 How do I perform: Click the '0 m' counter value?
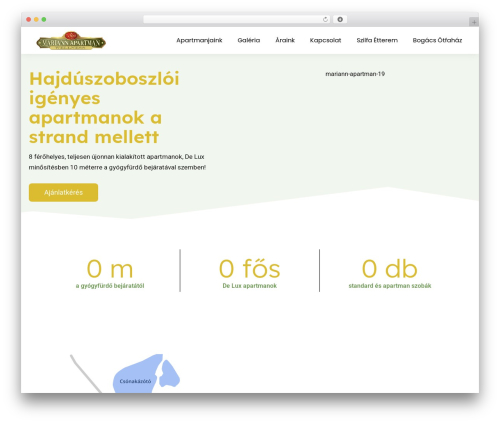(x=110, y=269)
